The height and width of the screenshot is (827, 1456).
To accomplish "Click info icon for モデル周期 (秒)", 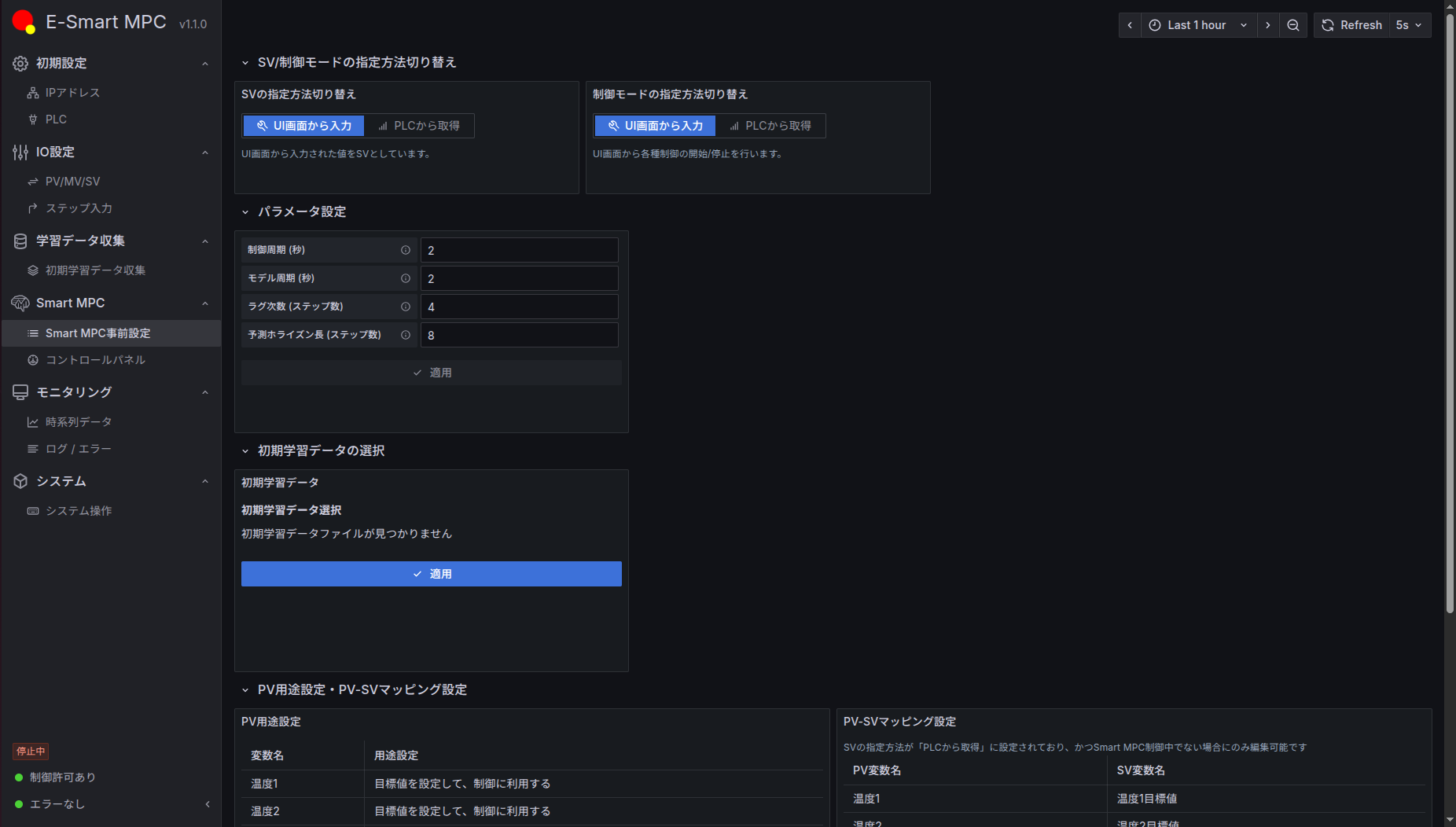I will pyautogui.click(x=406, y=278).
